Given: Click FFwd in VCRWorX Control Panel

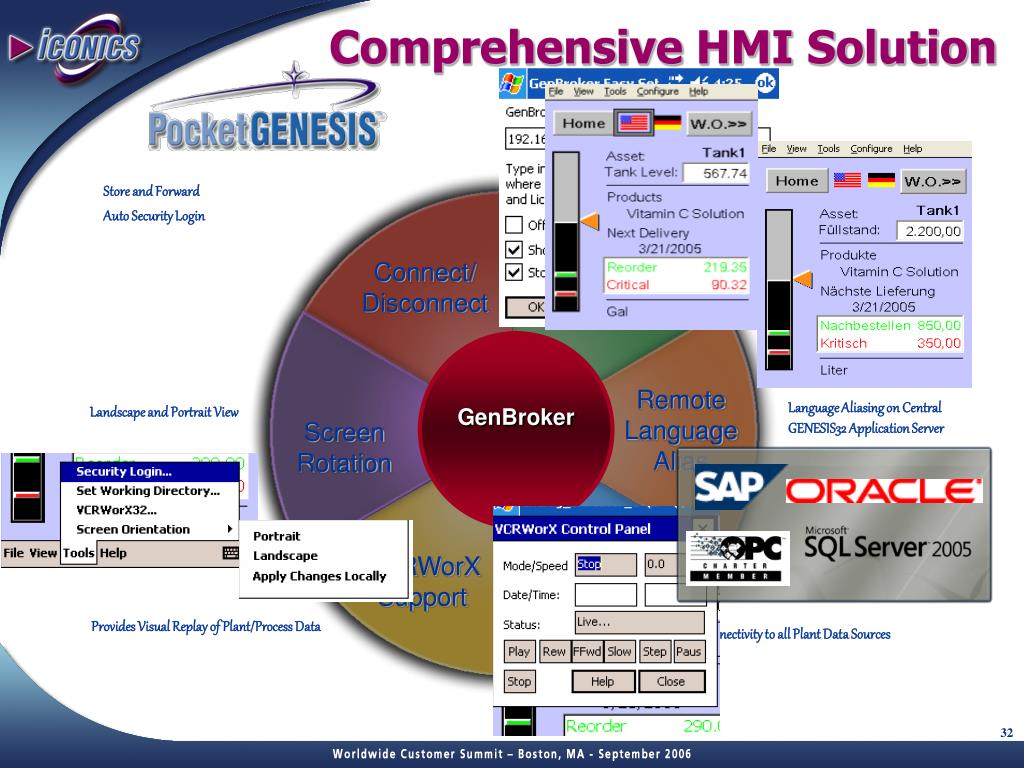Looking at the screenshot, I should coord(586,651).
